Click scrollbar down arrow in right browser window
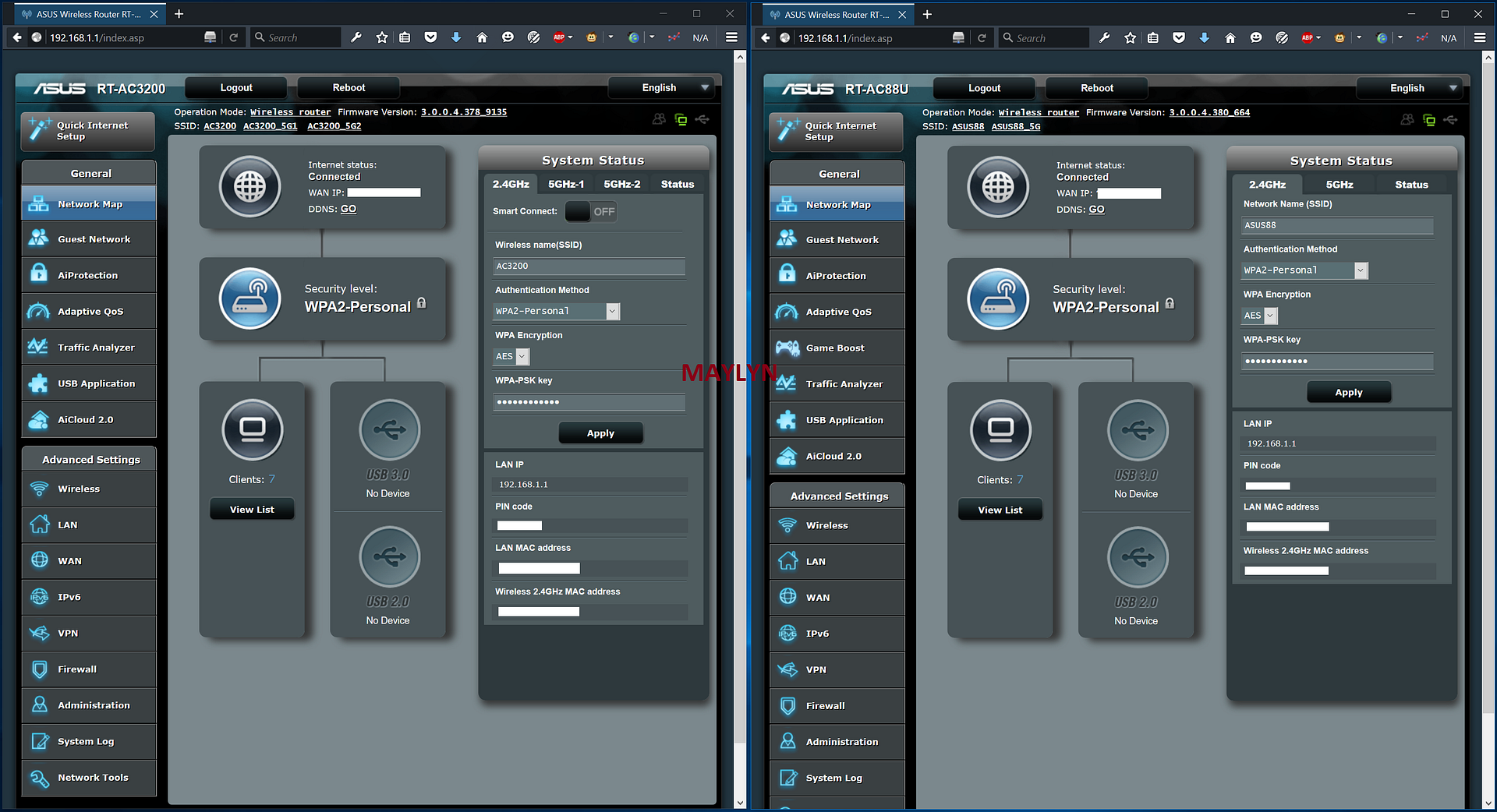1497x812 pixels. (1488, 803)
